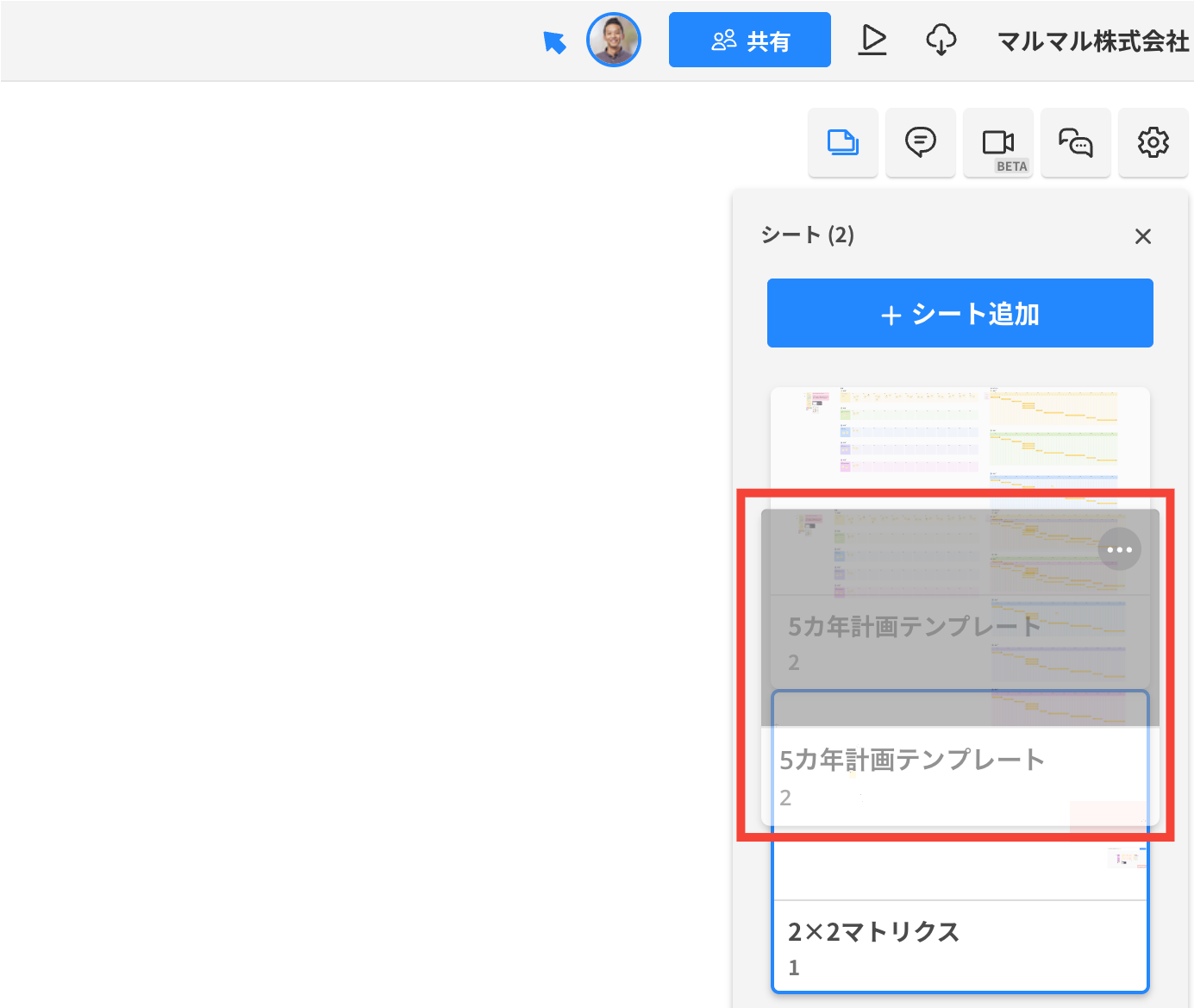Click the dragged 5カ年計画テンプレート sheet title

tap(914, 626)
